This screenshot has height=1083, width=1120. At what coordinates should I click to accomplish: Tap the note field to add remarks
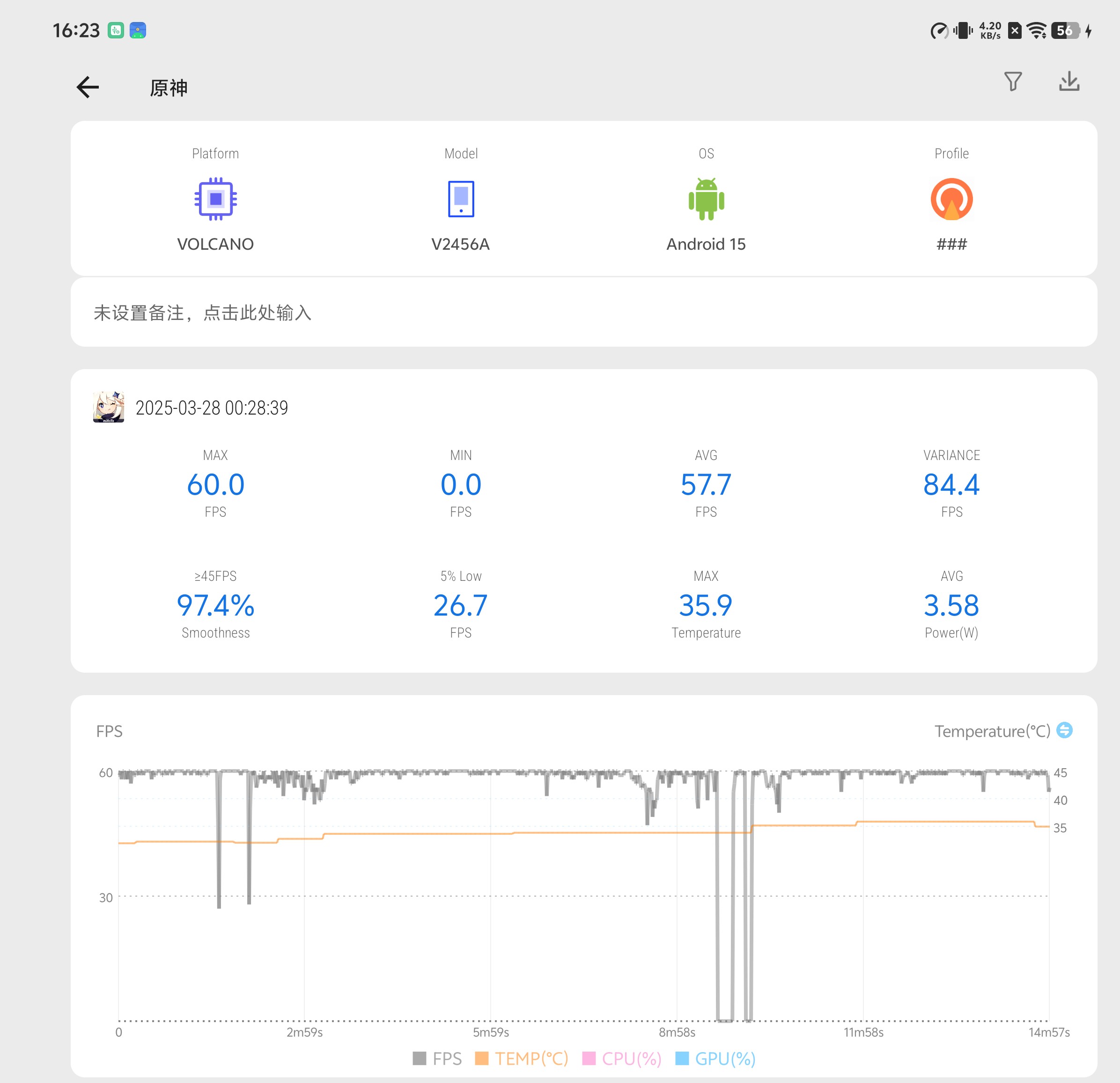pyautogui.click(x=583, y=312)
